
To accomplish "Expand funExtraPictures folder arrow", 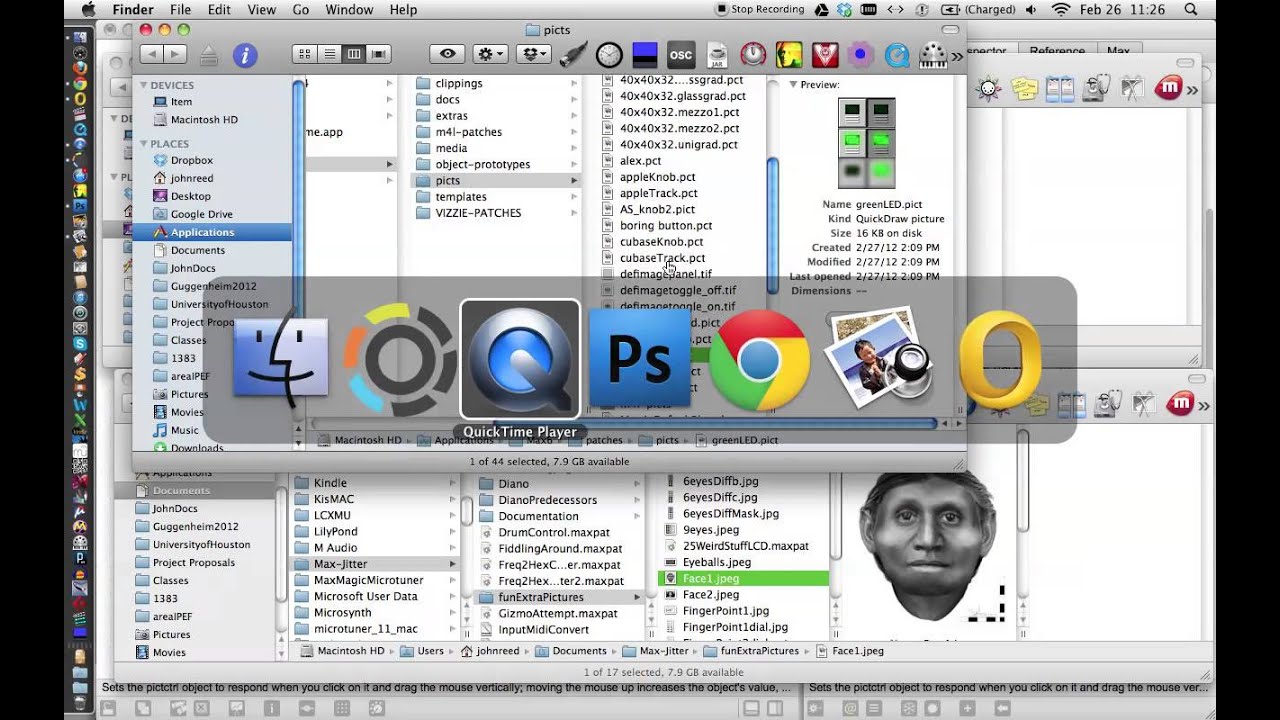I will 637,597.
